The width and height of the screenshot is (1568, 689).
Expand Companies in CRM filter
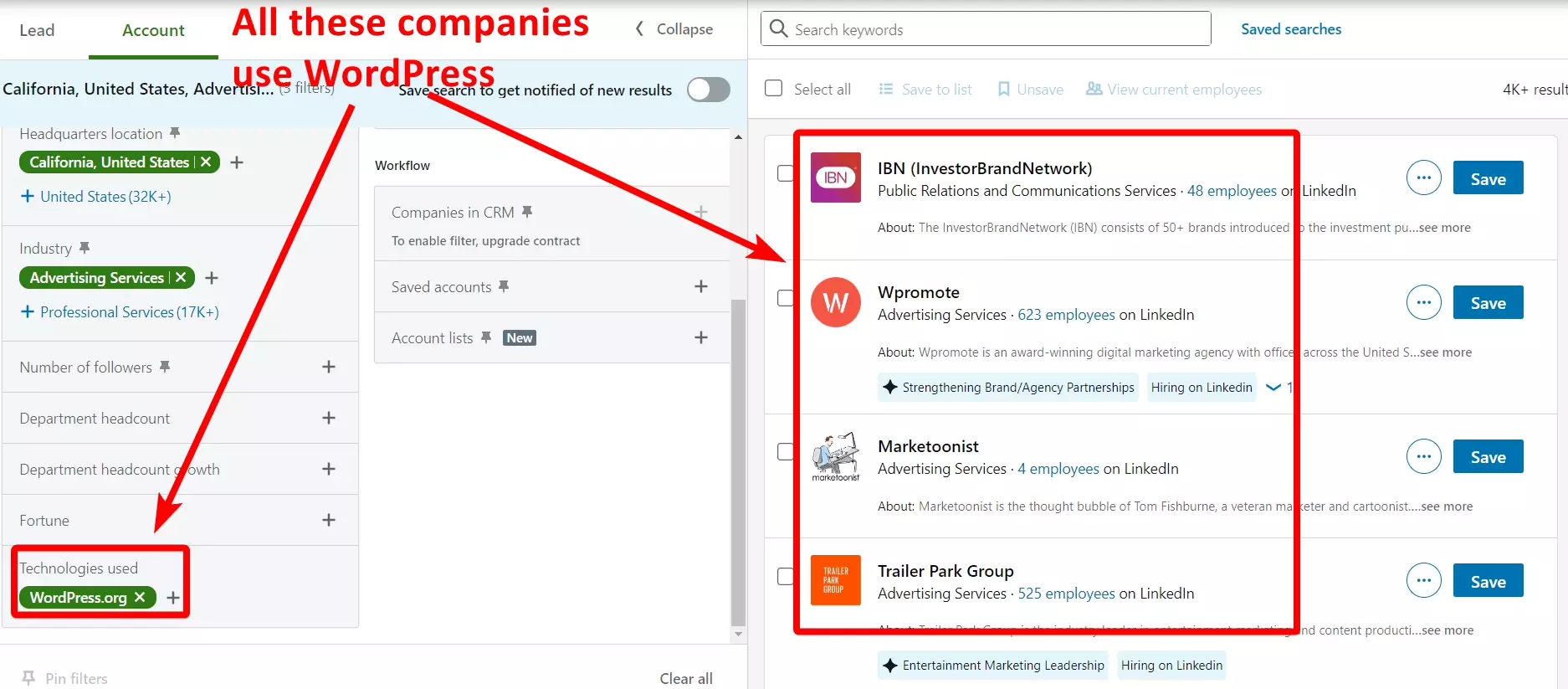click(701, 212)
